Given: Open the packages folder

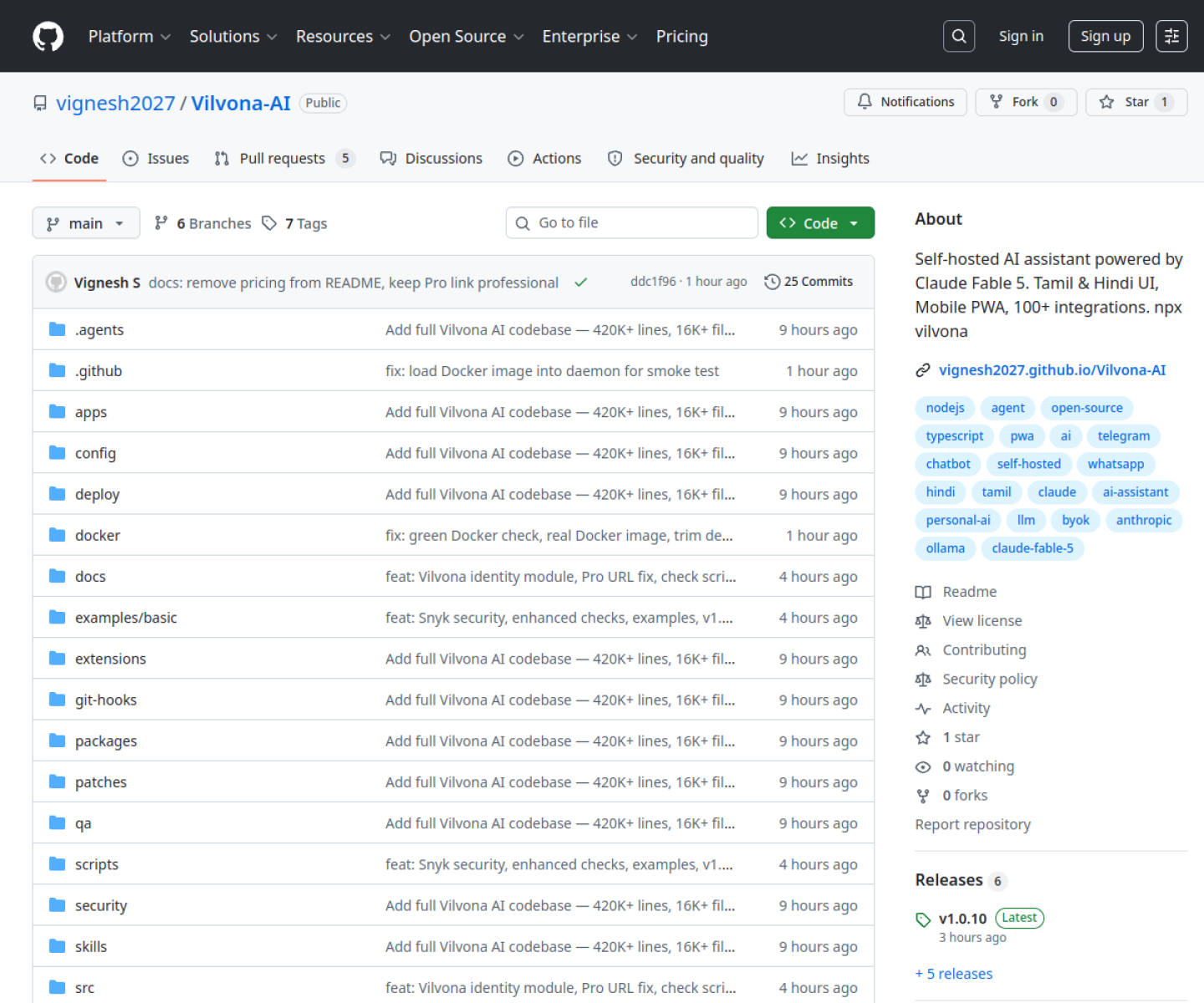Looking at the screenshot, I should pyautogui.click(x=106, y=741).
